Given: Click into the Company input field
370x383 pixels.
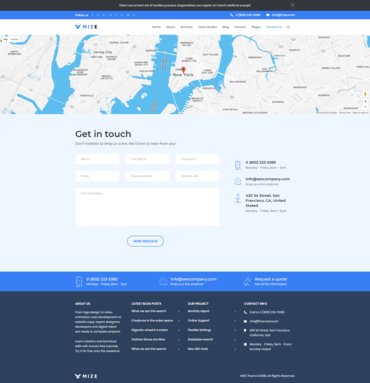Looking at the screenshot, I should coord(197,159).
